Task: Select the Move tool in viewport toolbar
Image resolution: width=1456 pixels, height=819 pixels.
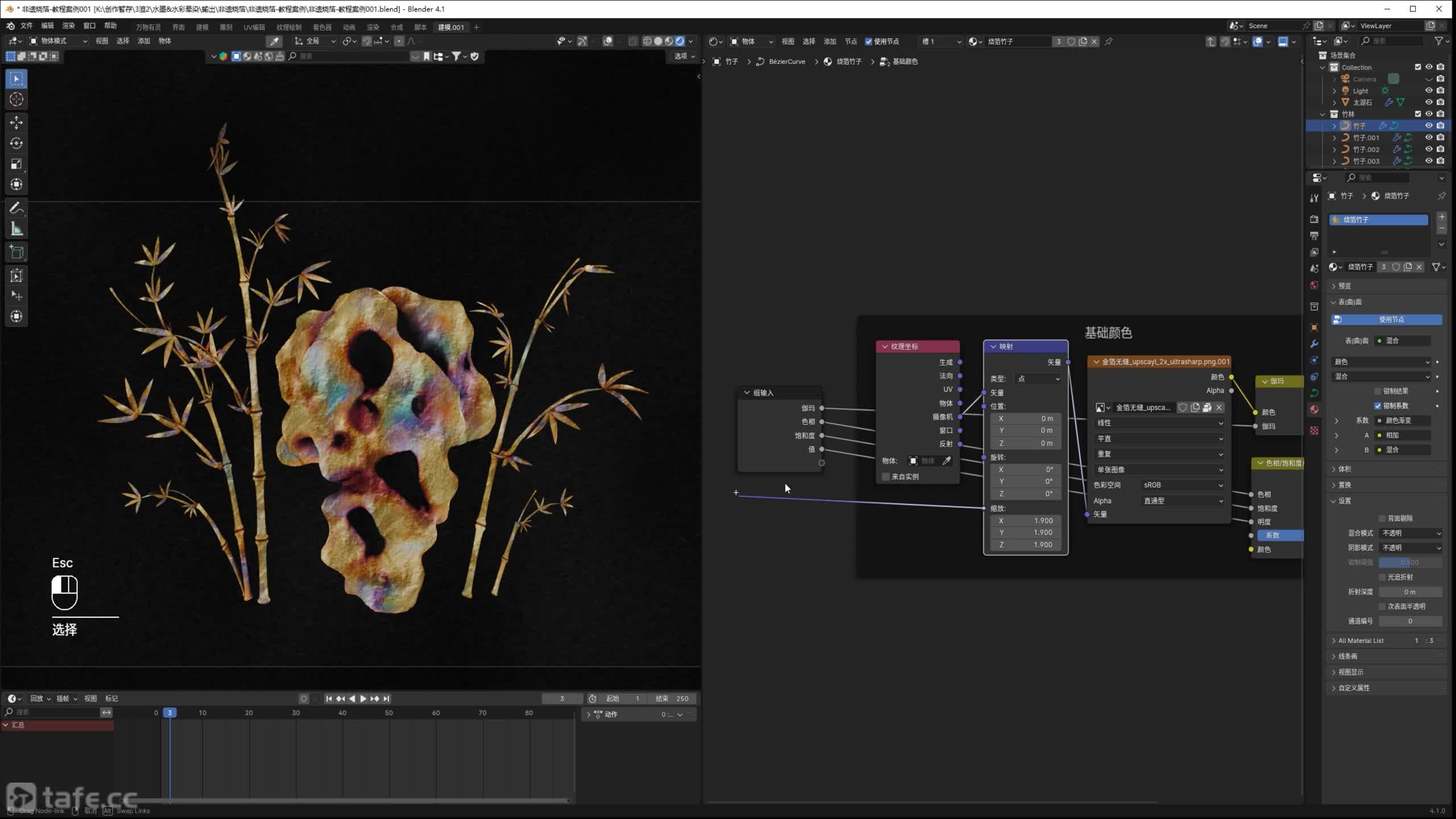Action: (16, 122)
